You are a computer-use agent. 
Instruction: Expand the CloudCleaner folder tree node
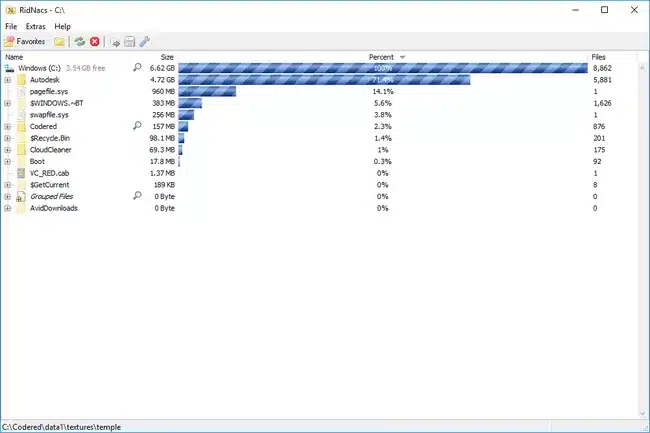(8, 150)
